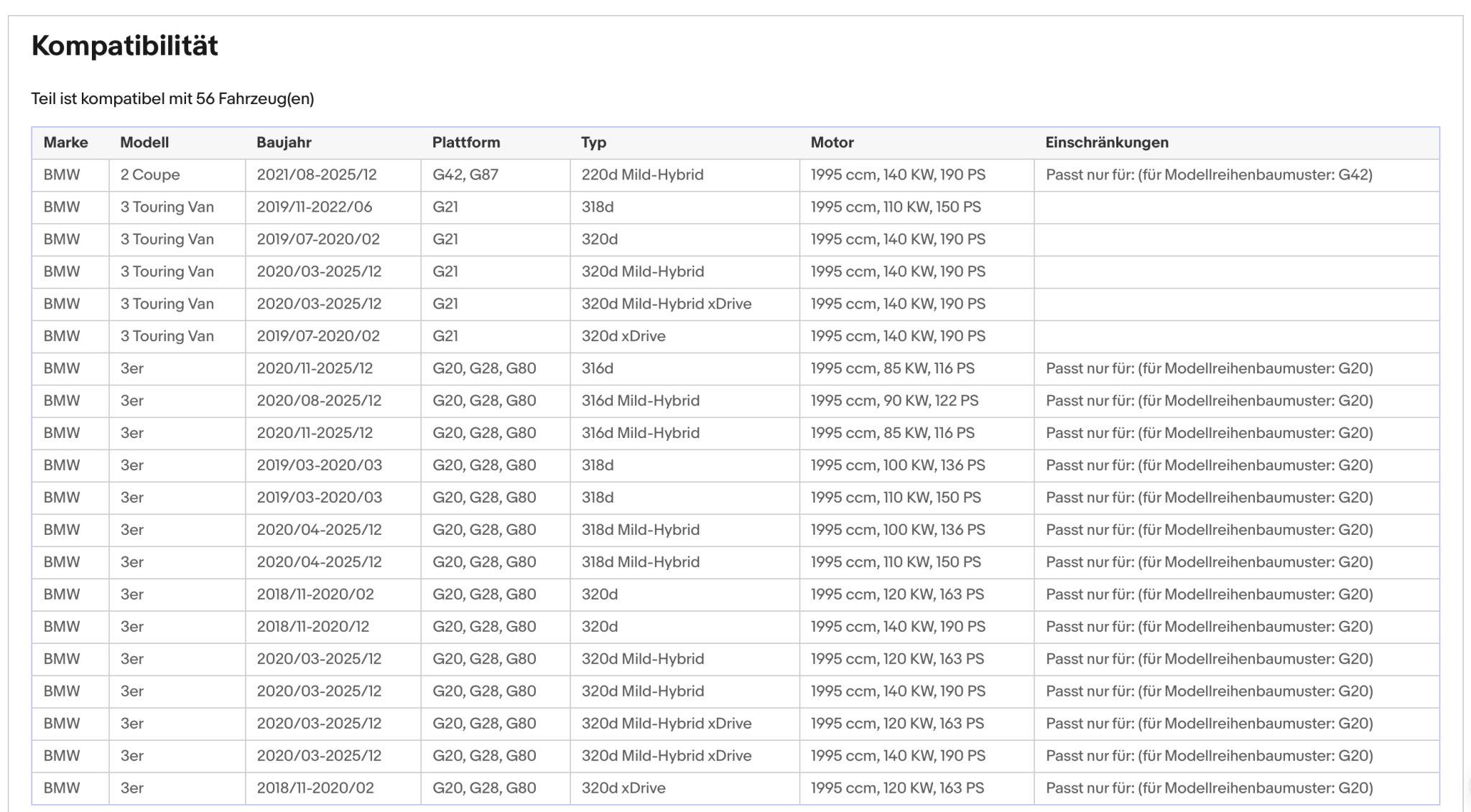Image resolution: width=1471 pixels, height=812 pixels.
Task: Click the 'Typ' column header
Action: 594,142
